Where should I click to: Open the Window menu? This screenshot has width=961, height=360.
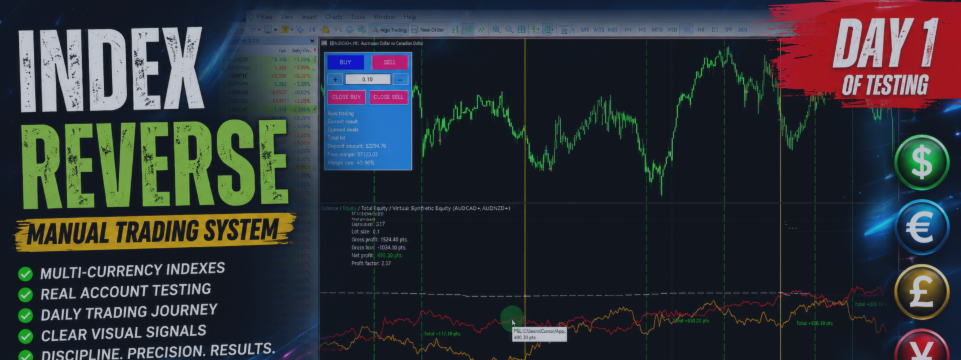click(384, 17)
